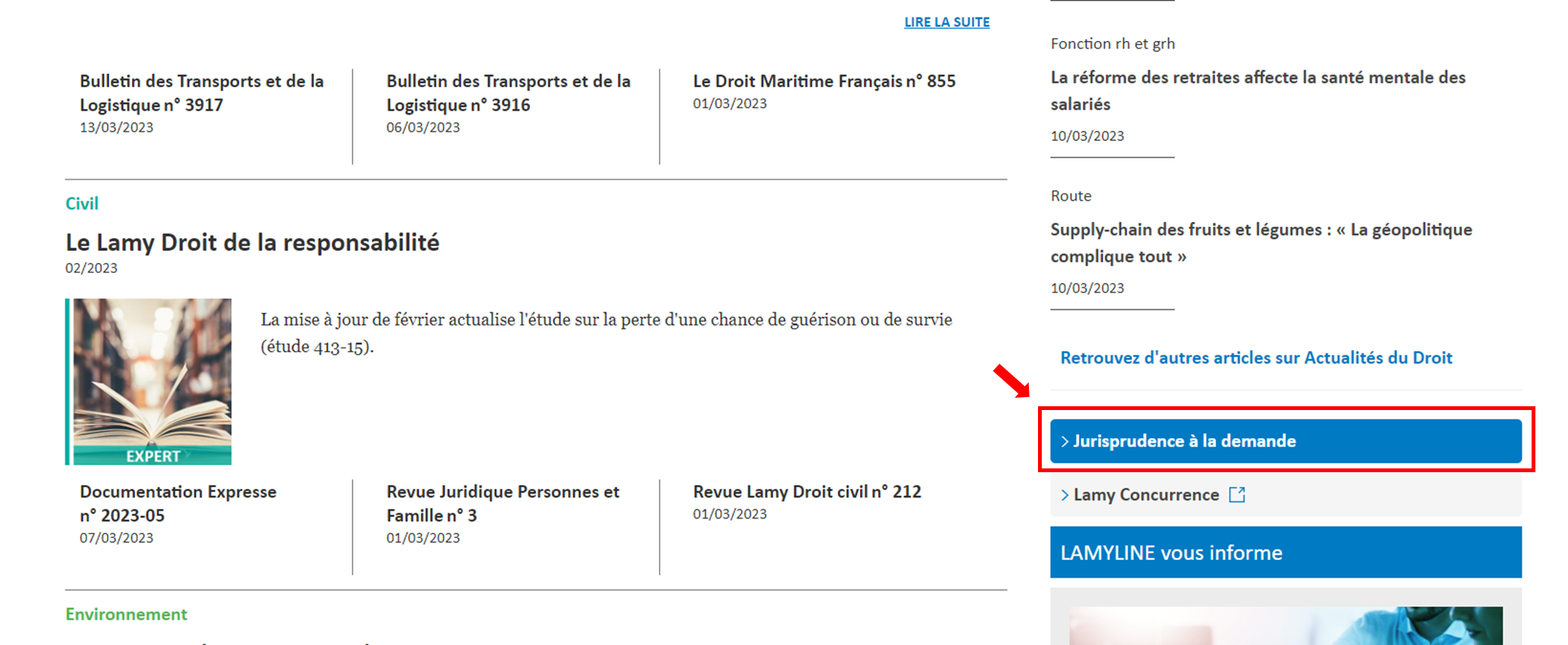The width and height of the screenshot is (1568, 645).
Task: Read Supply-chain des fruits et légumes article
Action: pyautogui.click(x=1261, y=243)
